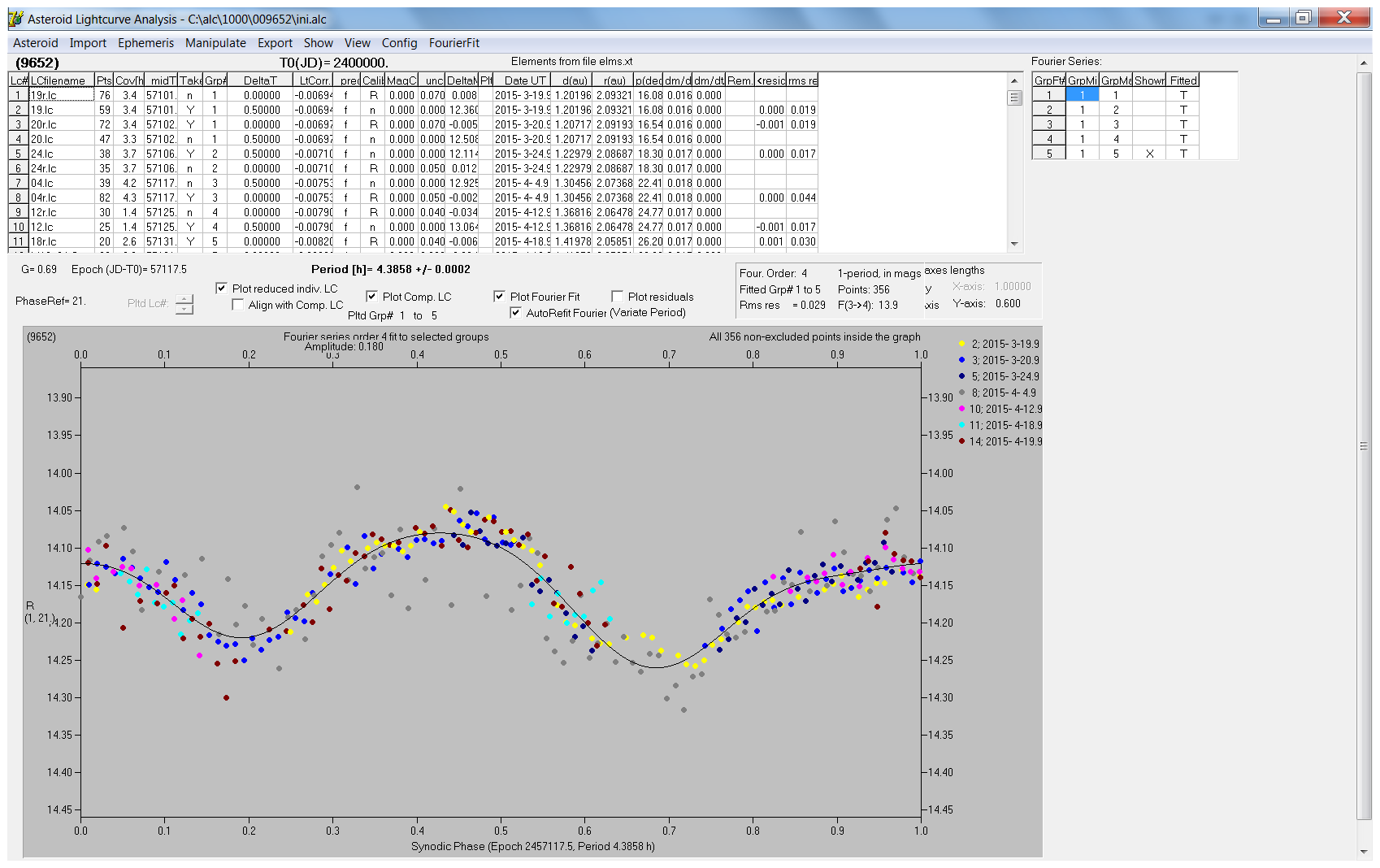Click the Shown column header in Fourier Series
Image resolution: width=1380 pixels, height=868 pixels.
pyautogui.click(x=1149, y=80)
